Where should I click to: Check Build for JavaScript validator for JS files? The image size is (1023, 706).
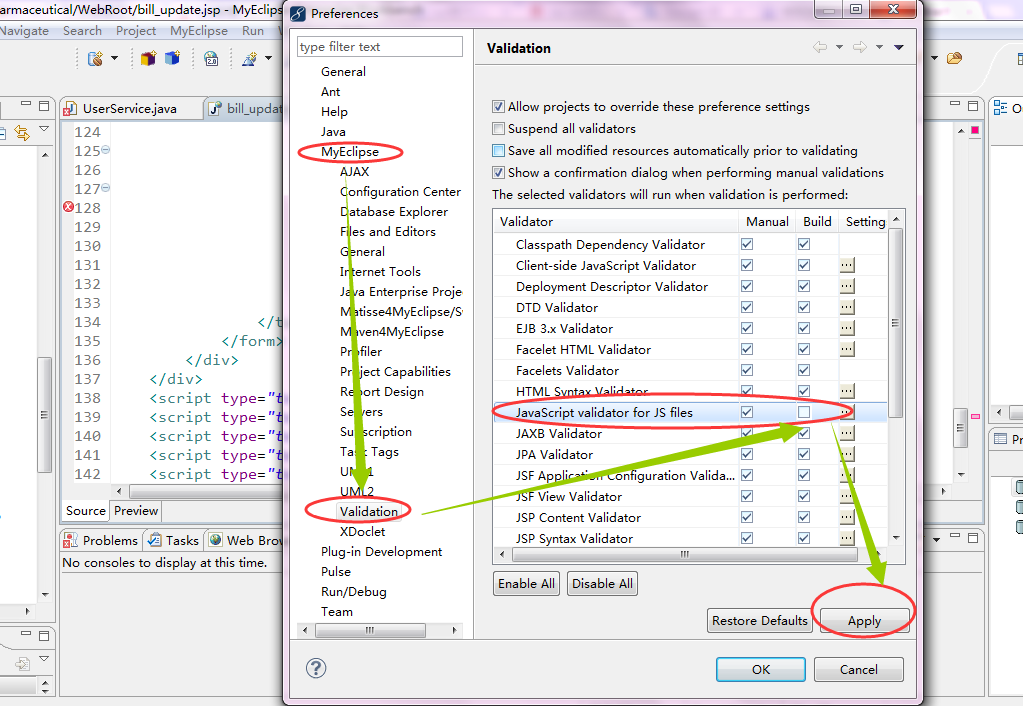pos(804,412)
